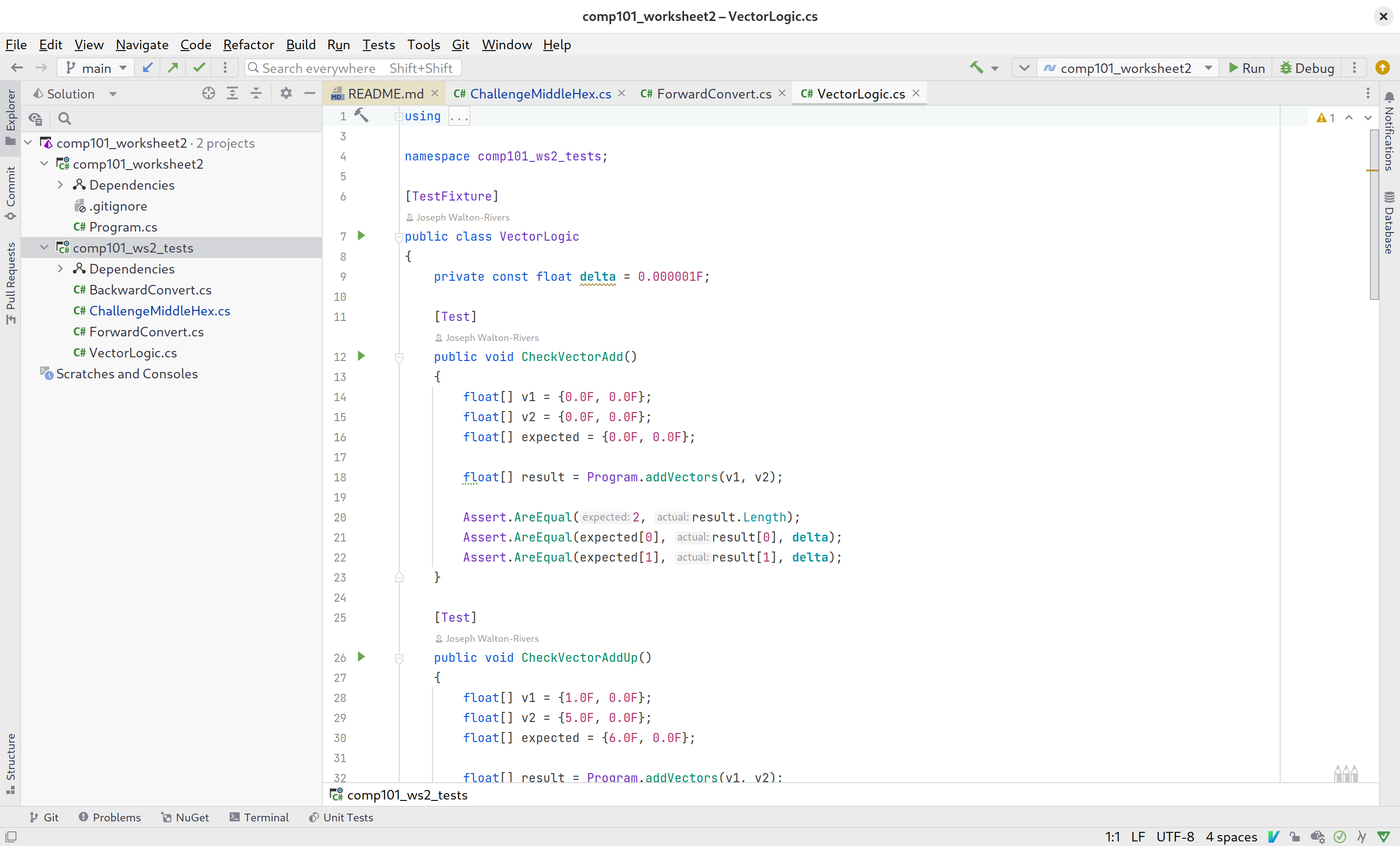Viewport: 1400px width, 846px height.
Task: Go to next highlighted problem arrow
Action: pos(1368,118)
